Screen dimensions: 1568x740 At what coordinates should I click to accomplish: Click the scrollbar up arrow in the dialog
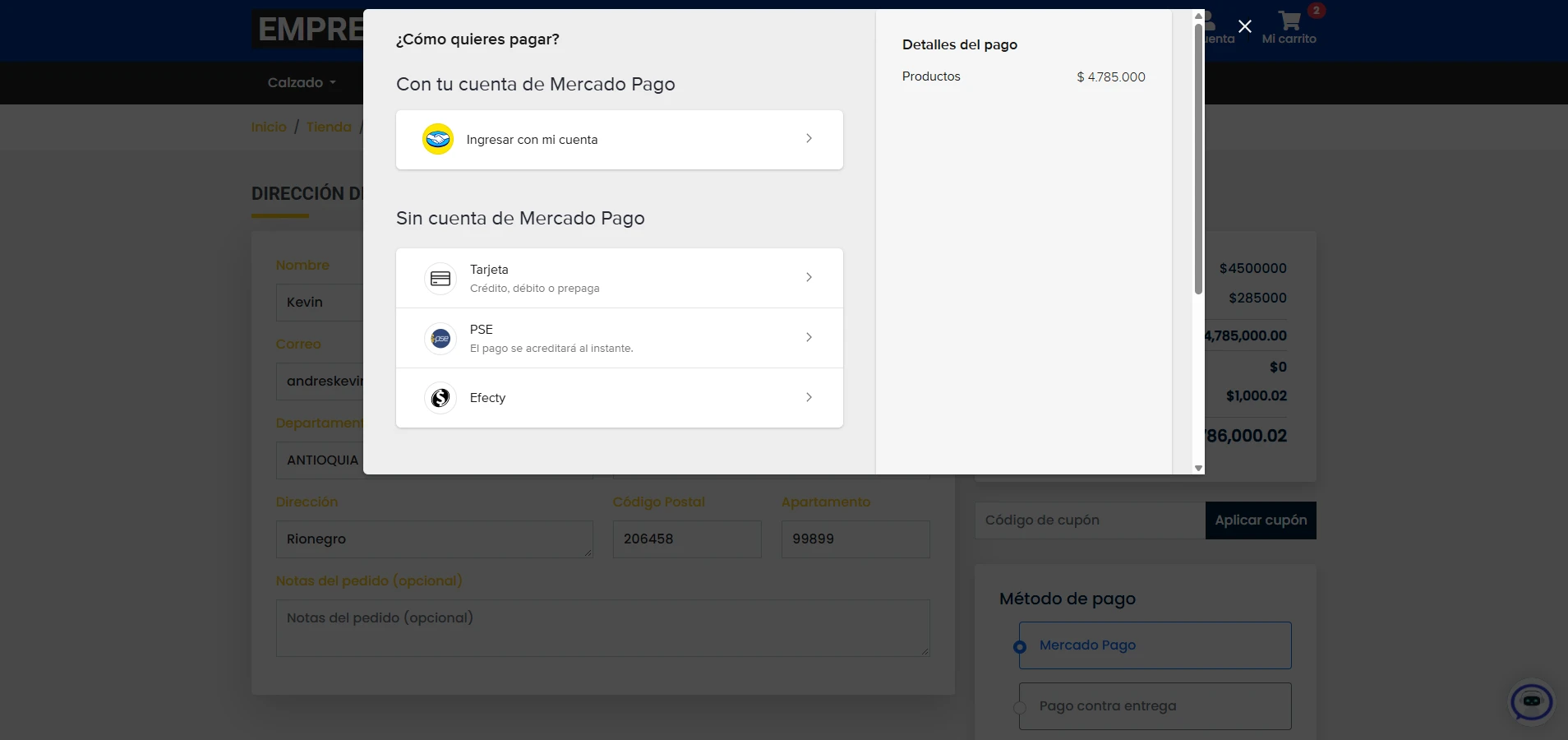click(x=1199, y=16)
